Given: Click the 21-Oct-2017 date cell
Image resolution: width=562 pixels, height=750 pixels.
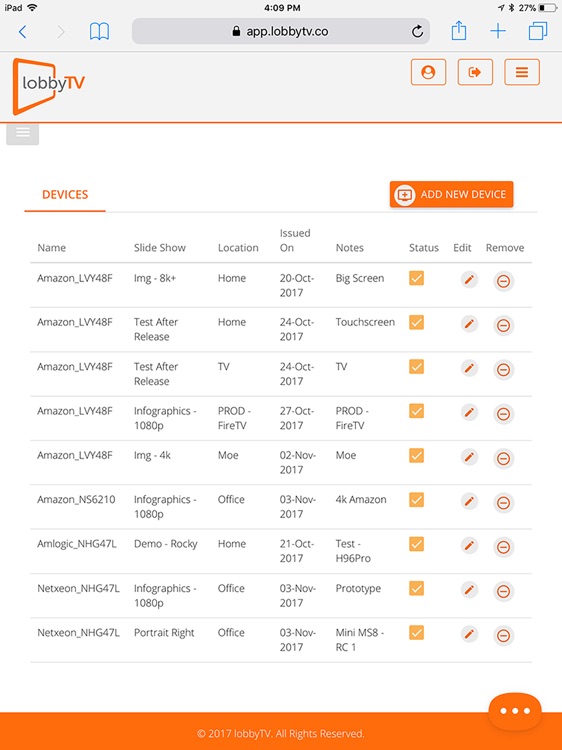Looking at the screenshot, I should tap(297, 551).
